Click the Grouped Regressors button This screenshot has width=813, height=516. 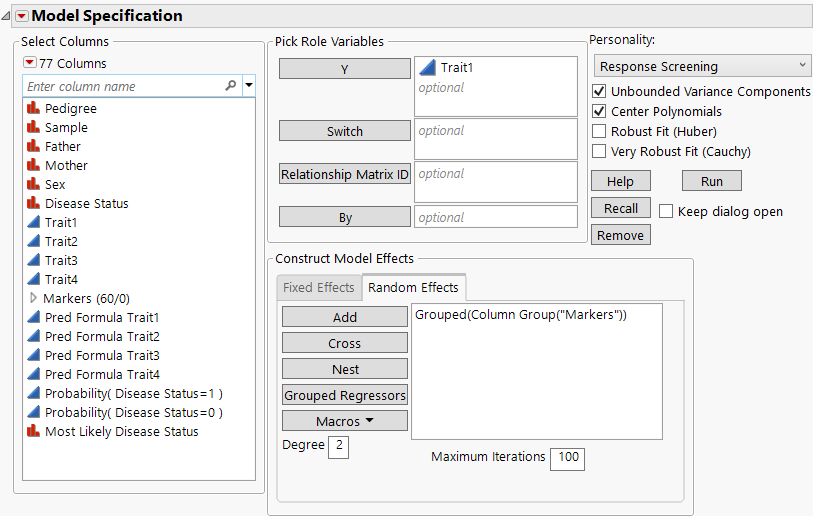click(344, 395)
